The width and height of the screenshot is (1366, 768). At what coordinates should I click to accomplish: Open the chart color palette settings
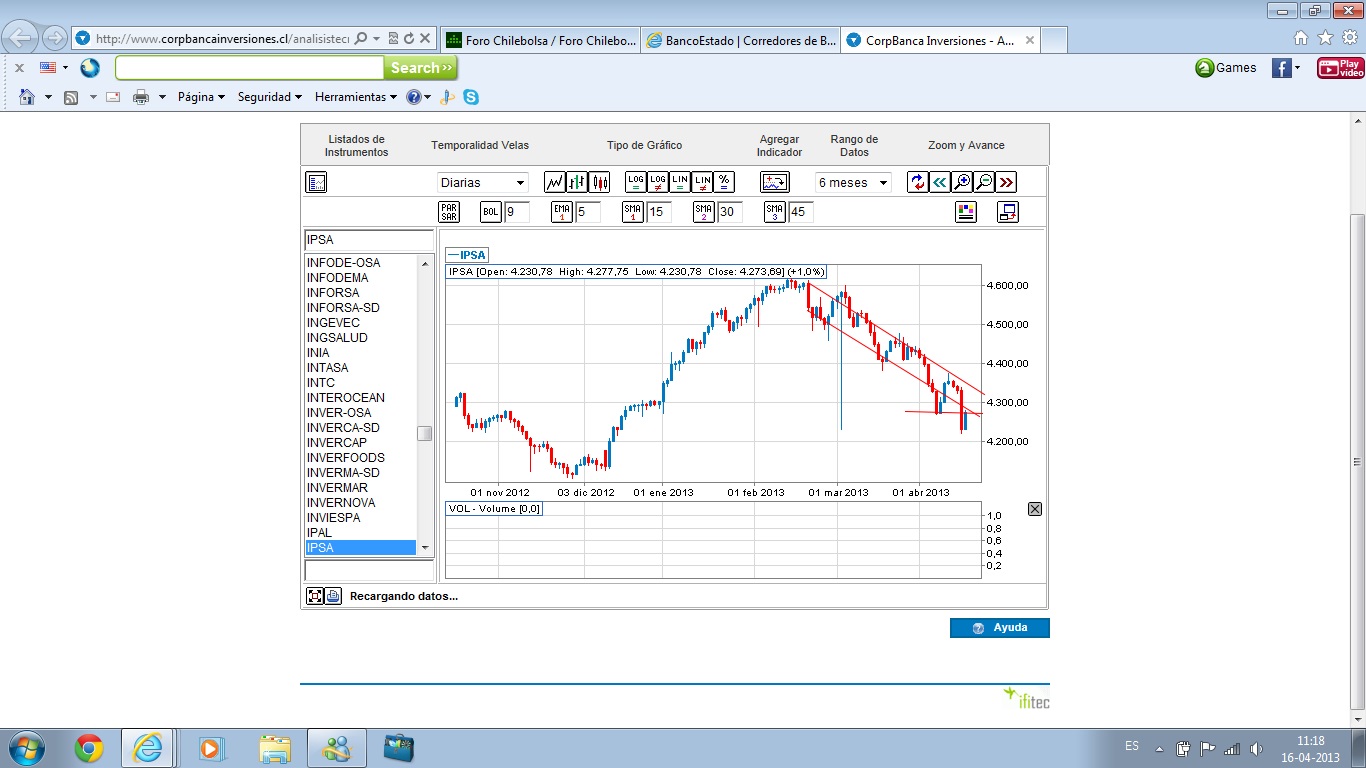(965, 212)
